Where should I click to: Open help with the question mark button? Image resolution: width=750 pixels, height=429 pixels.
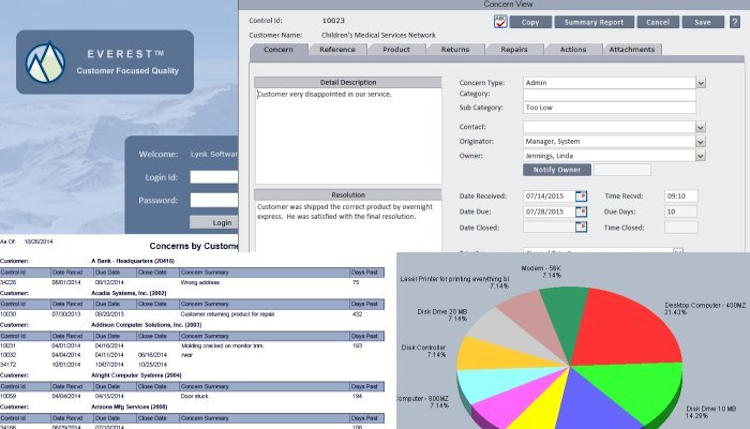point(735,22)
